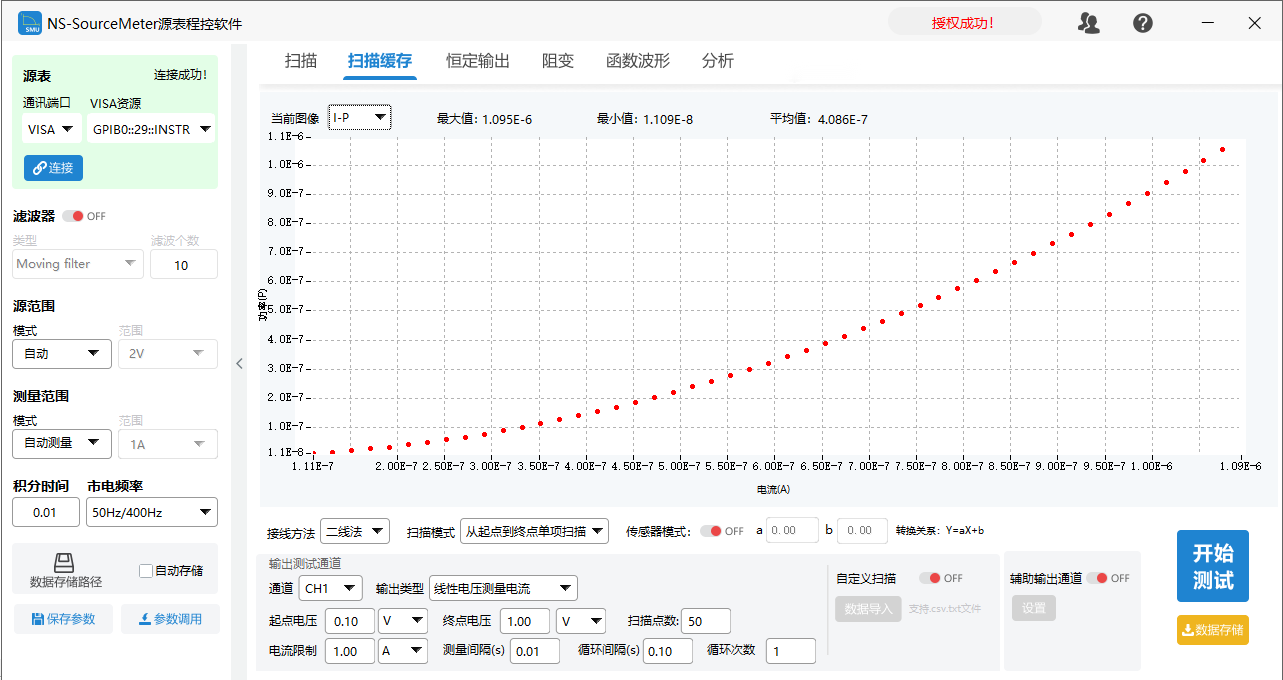This screenshot has width=1283, height=680.
Task: Click the sensor coefficient b field
Action: [862, 531]
